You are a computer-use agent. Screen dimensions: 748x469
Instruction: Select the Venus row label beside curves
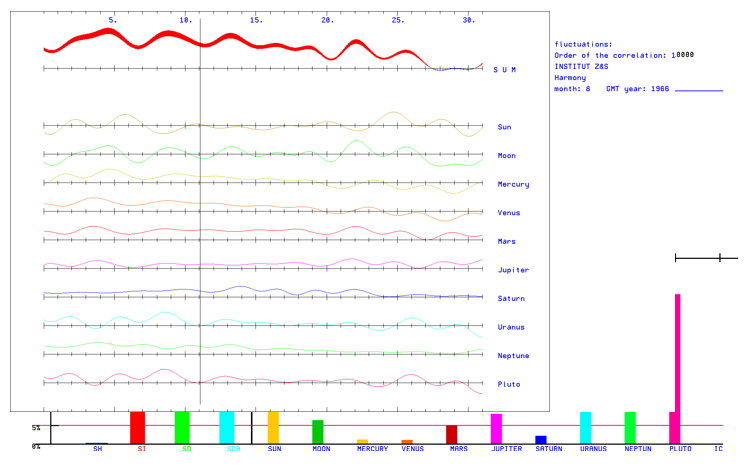[x=509, y=213]
